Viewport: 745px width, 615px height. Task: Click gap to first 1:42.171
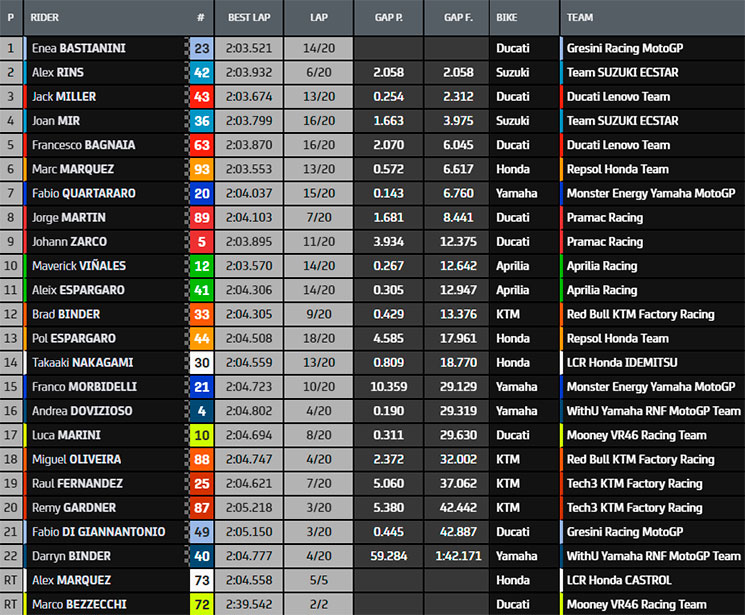[x=458, y=556]
